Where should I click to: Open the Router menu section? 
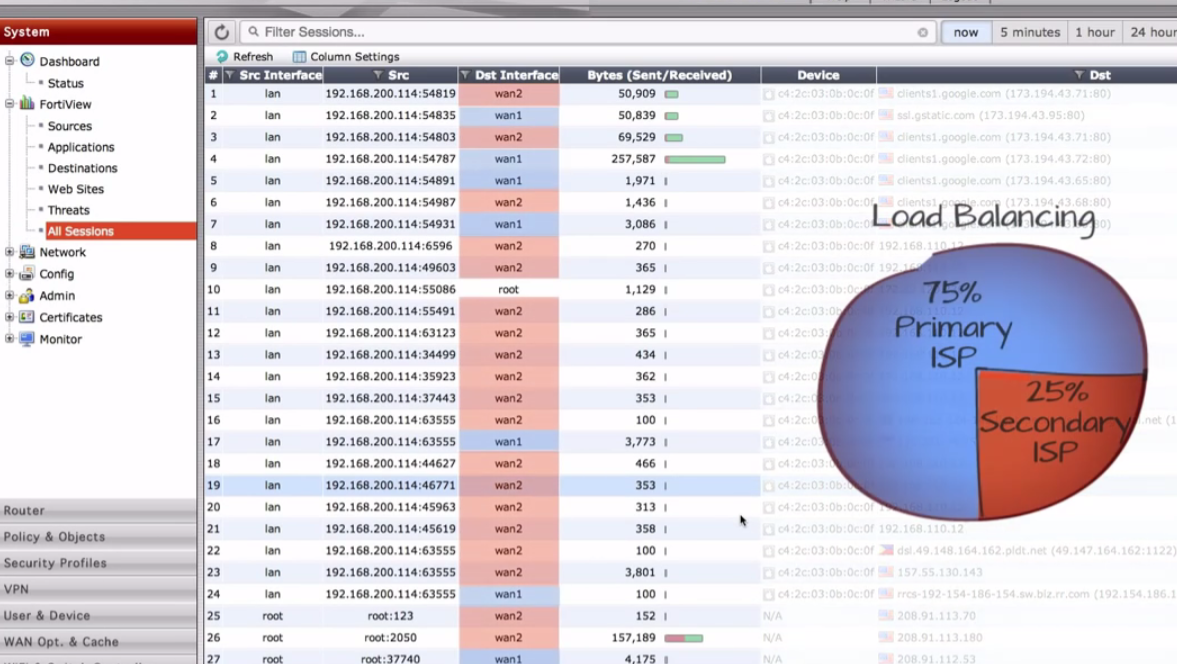point(98,510)
